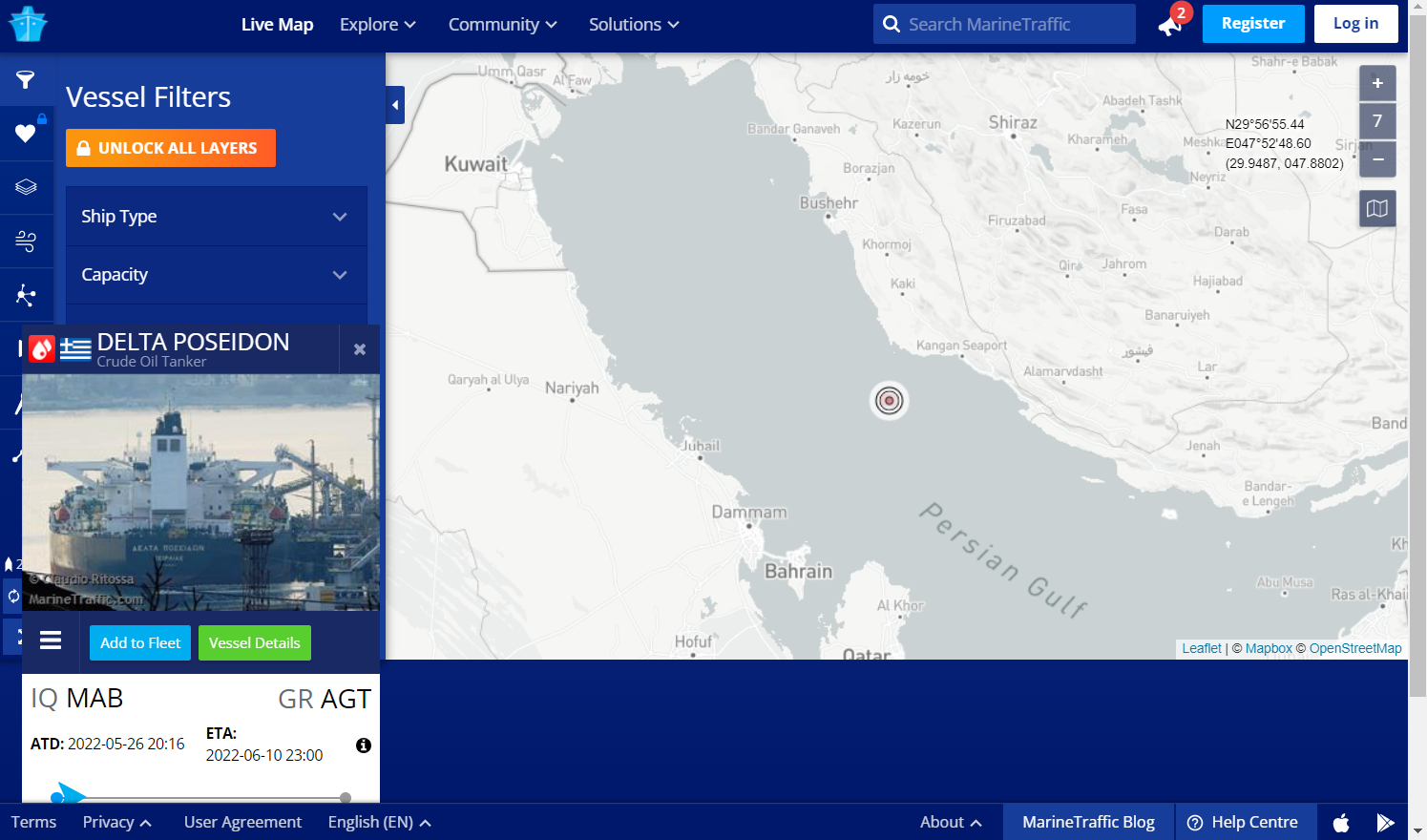
Task: Expand the Capacity filter
Action: coord(217,275)
